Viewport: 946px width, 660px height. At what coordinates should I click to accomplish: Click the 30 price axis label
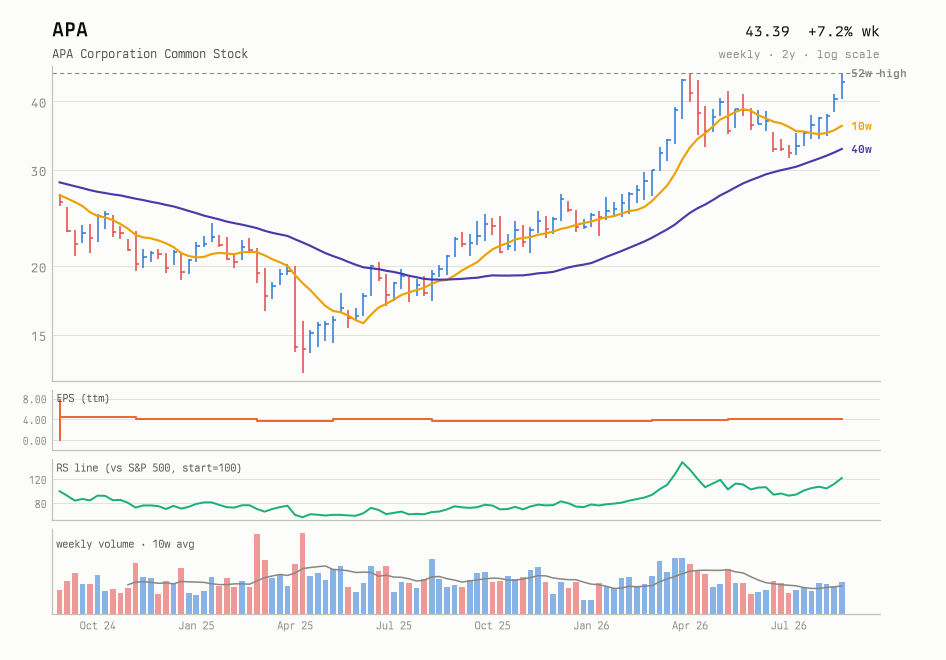pos(39,171)
